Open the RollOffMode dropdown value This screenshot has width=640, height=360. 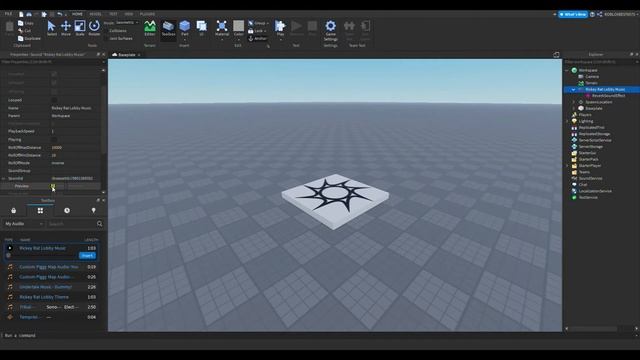(x=75, y=163)
